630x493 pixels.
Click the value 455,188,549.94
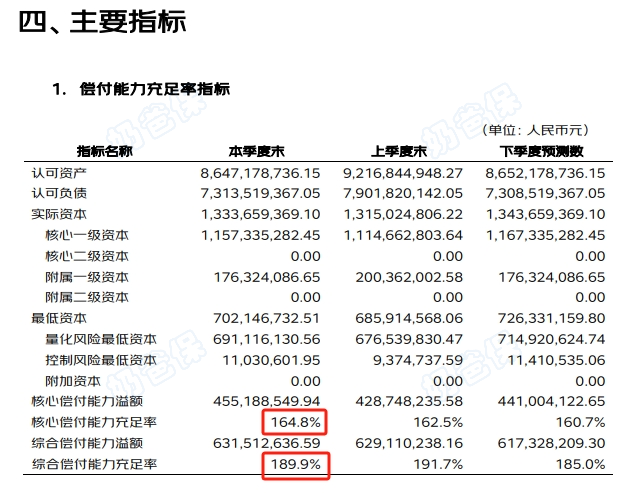pyautogui.click(x=267, y=401)
